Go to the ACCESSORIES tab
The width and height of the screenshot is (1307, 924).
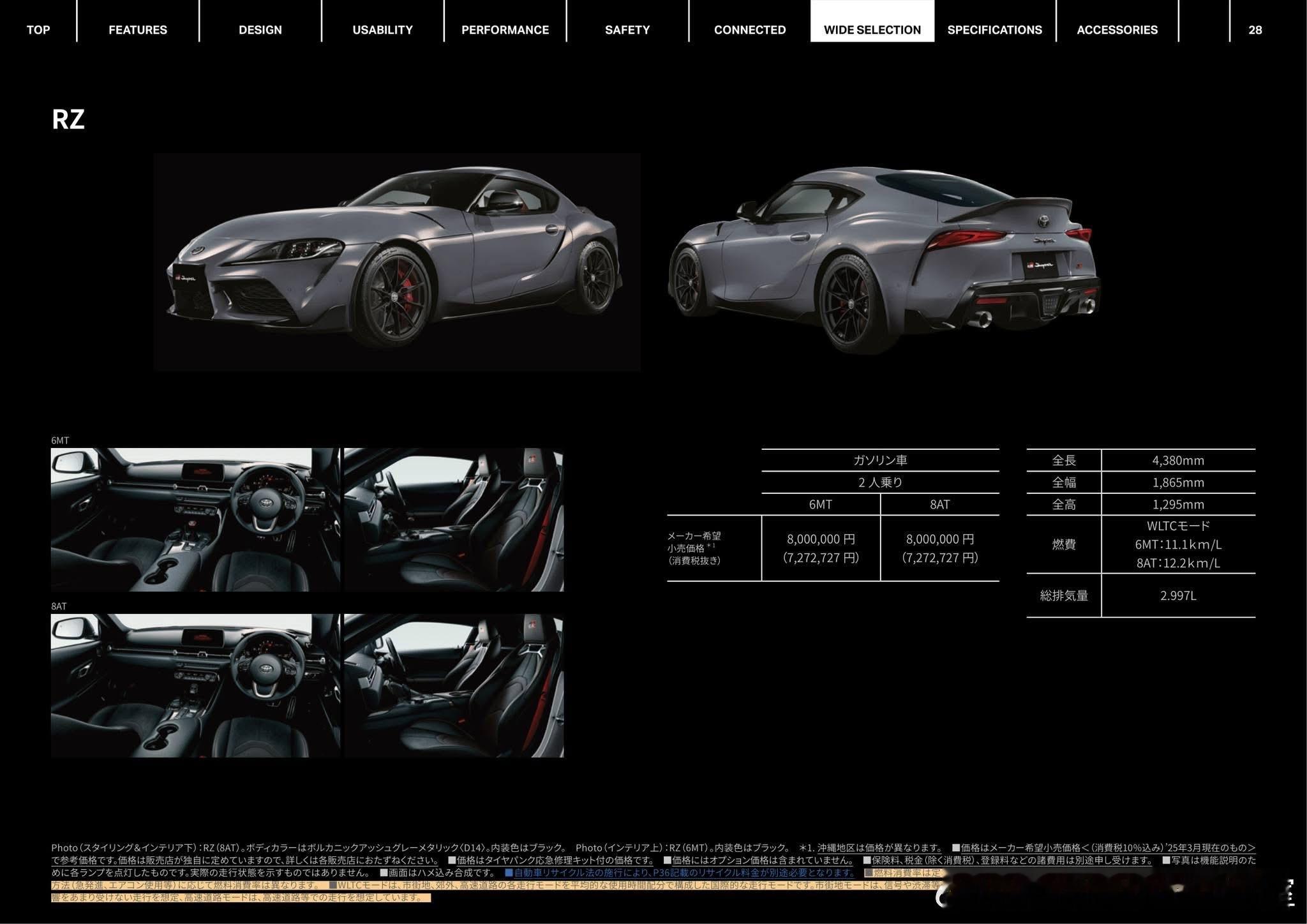tap(1117, 30)
